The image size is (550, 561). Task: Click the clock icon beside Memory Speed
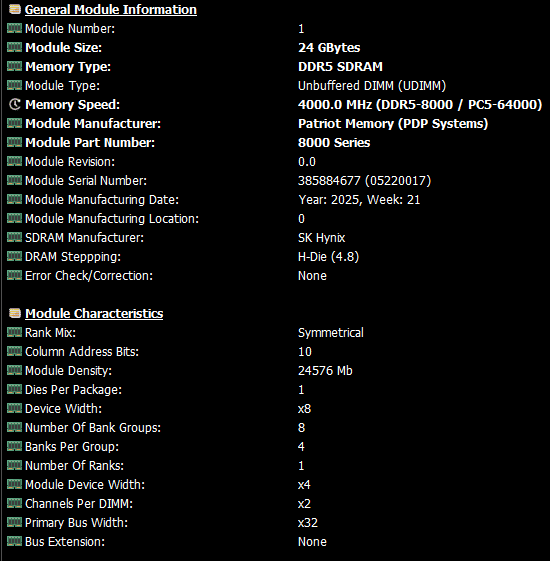15,104
